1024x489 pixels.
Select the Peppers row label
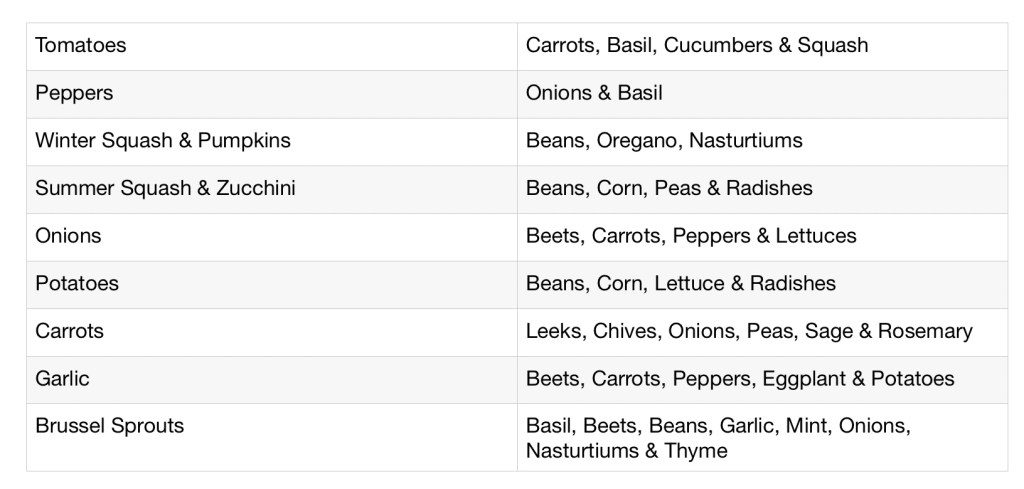click(x=74, y=93)
